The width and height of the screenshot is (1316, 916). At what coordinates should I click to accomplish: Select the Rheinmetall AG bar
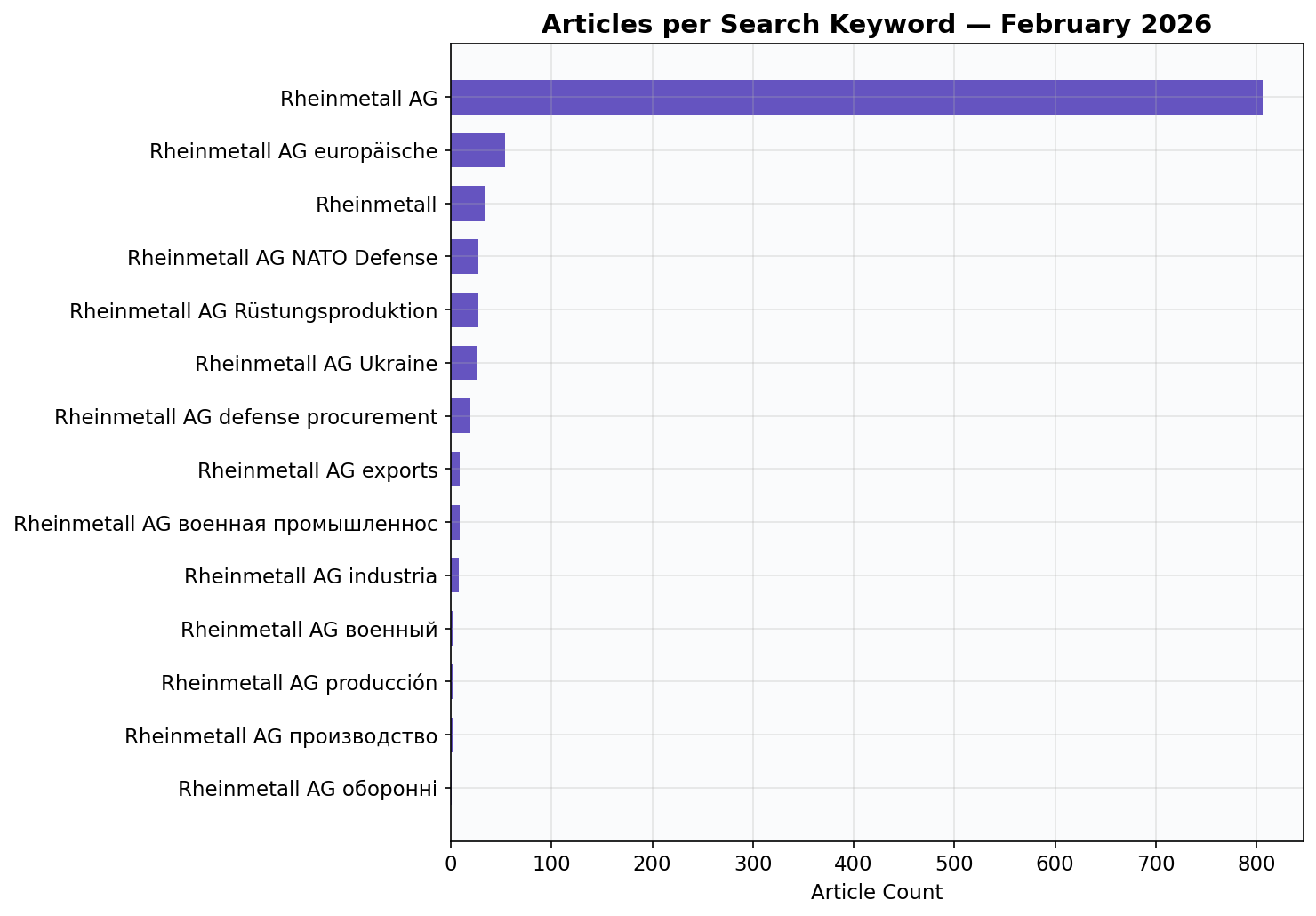(x=854, y=98)
